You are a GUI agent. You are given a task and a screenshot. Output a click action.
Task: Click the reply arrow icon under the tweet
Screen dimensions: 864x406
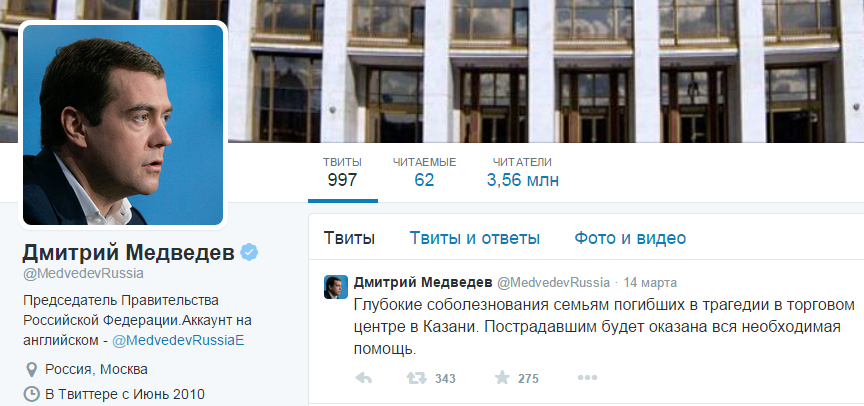pyautogui.click(x=363, y=378)
